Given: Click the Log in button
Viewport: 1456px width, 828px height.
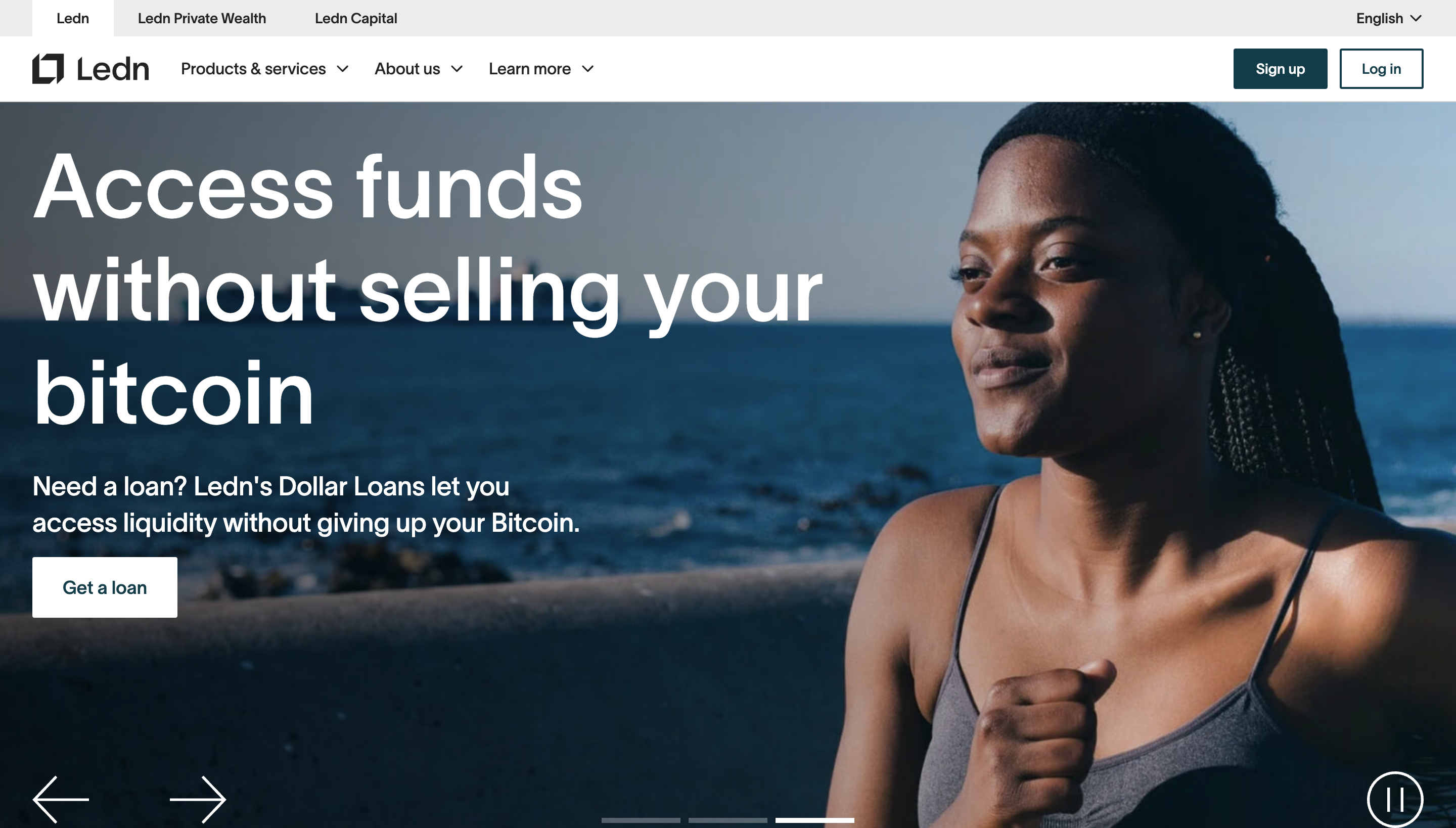Looking at the screenshot, I should click(x=1382, y=69).
